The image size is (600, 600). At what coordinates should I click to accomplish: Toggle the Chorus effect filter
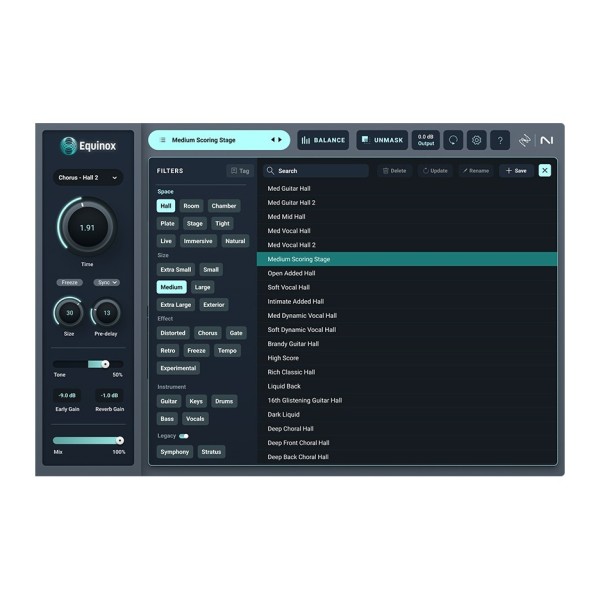coord(207,333)
